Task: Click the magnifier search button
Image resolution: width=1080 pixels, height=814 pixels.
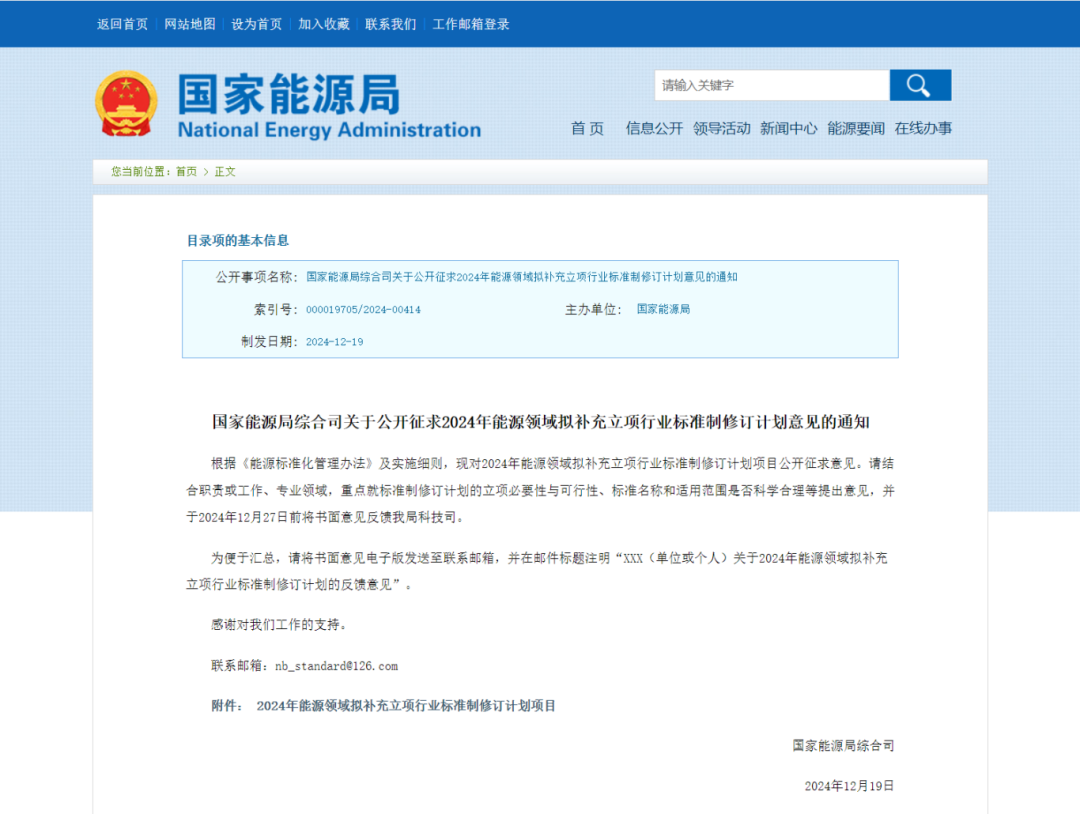Action: point(919,86)
